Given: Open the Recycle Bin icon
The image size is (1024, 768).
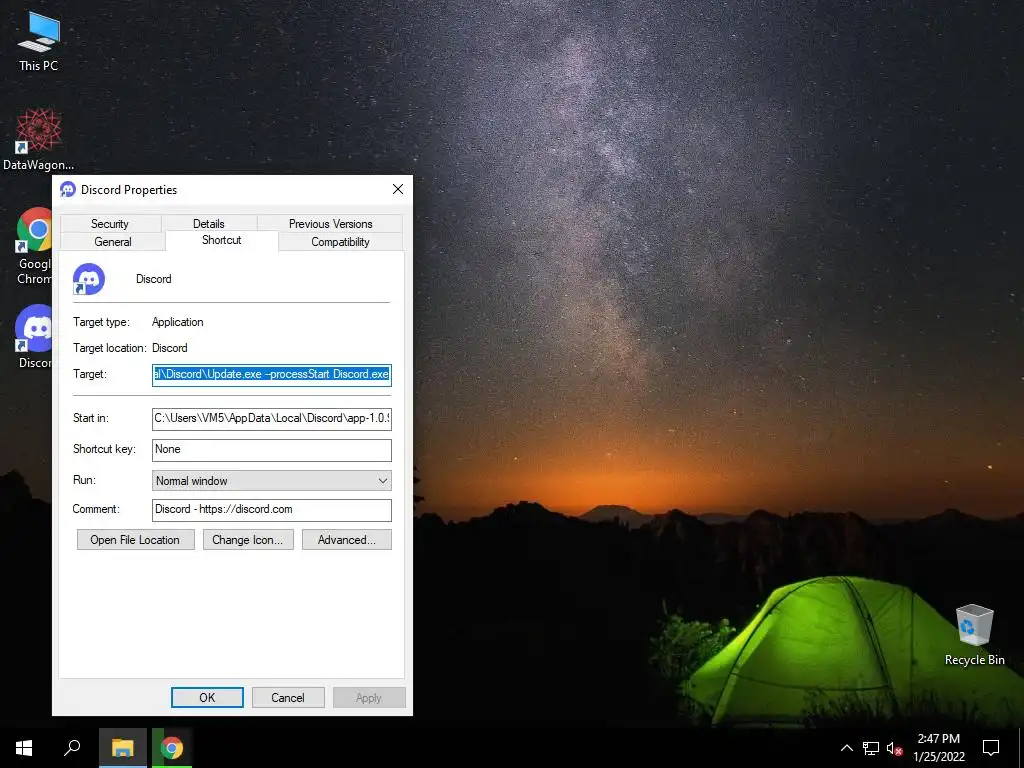Looking at the screenshot, I should tap(974, 635).
